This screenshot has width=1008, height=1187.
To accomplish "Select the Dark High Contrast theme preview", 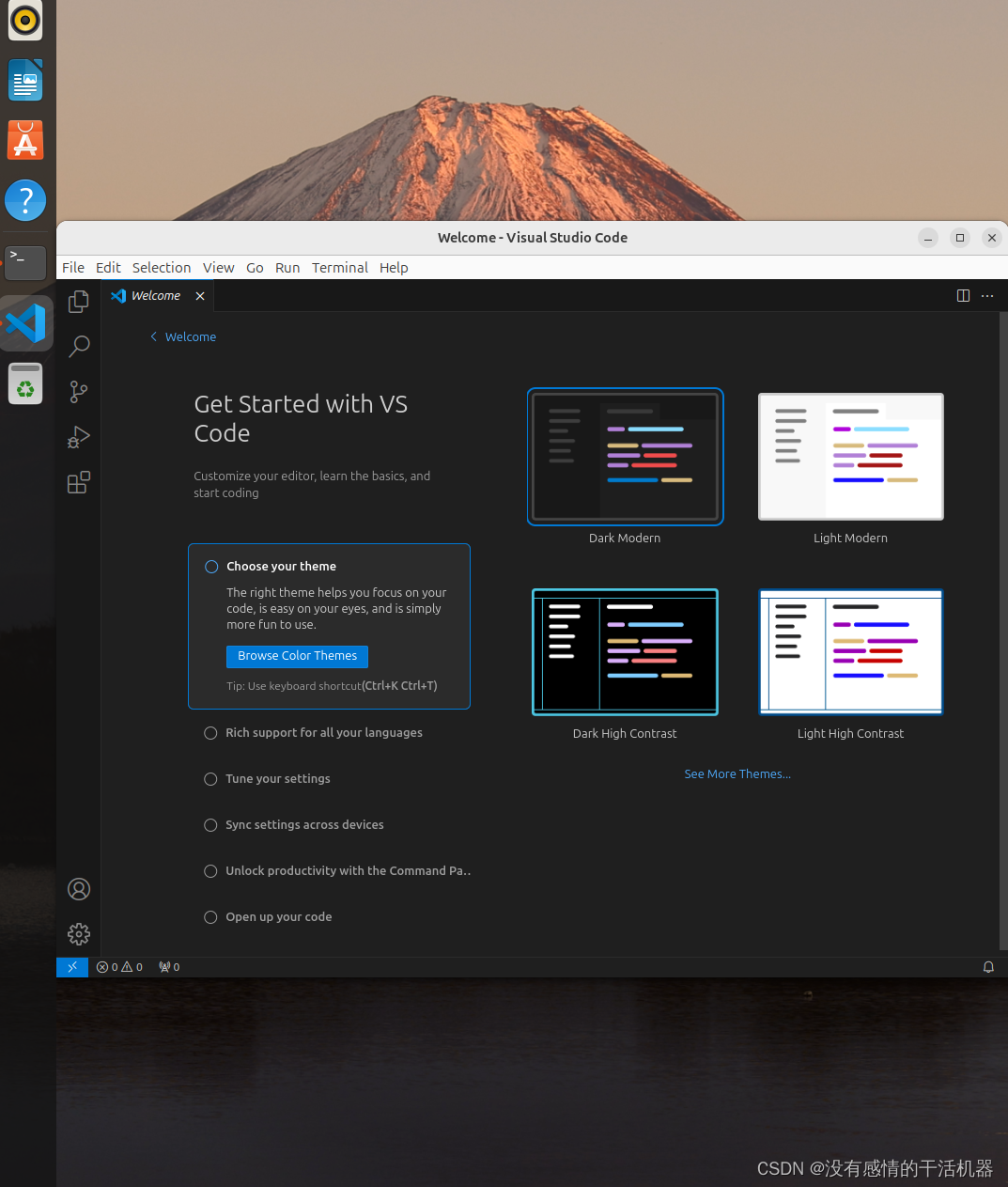I will (626, 652).
